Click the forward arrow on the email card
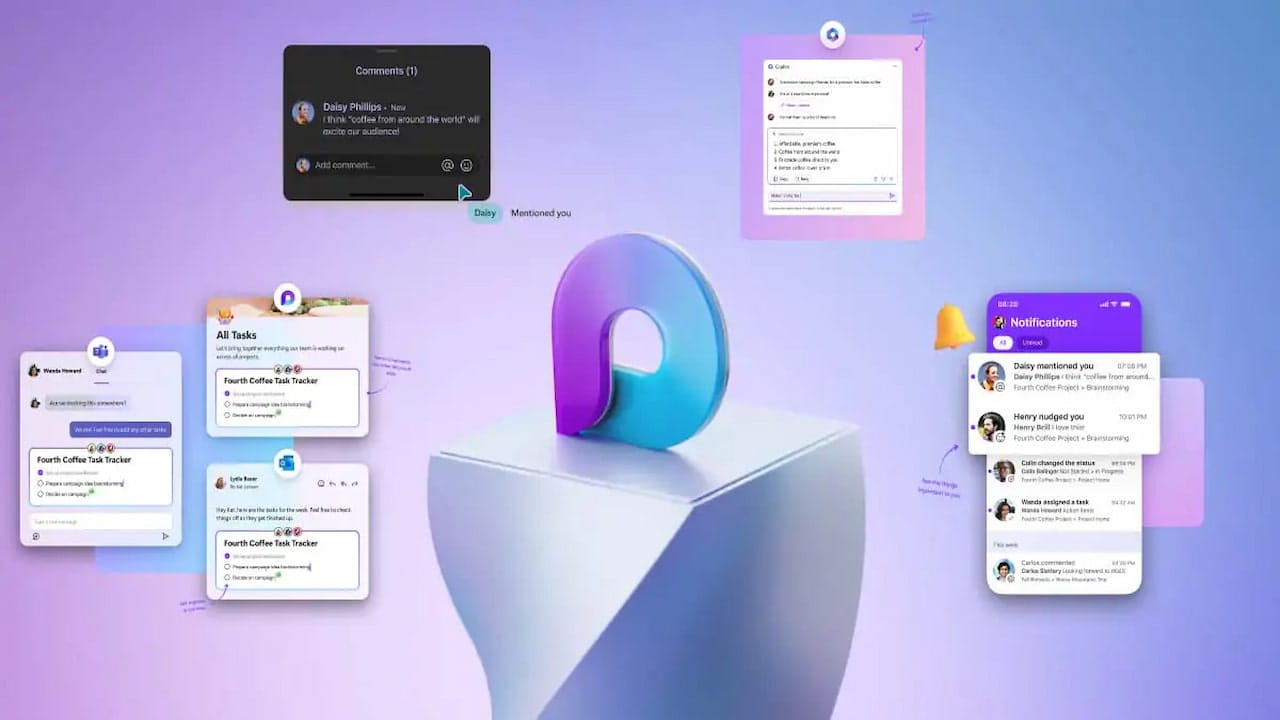Image resolution: width=1280 pixels, height=720 pixels. click(354, 483)
